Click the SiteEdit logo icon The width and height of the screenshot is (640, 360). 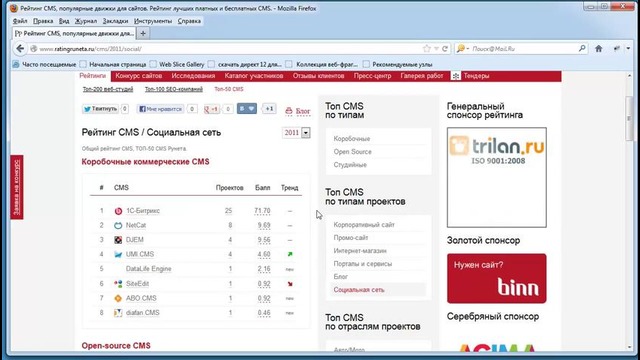point(118,284)
